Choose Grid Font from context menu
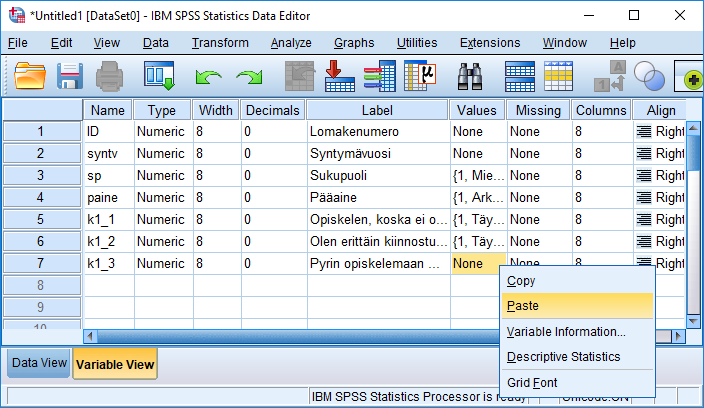The image size is (704, 408). pyautogui.click(x=577, y=382)
